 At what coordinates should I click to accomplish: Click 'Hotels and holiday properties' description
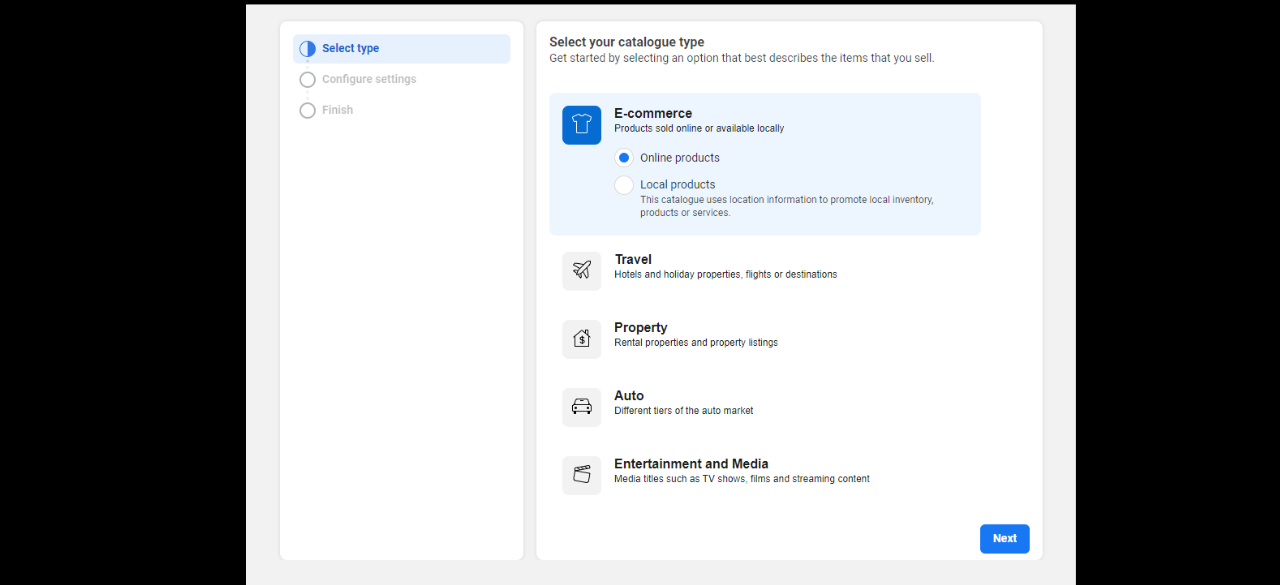[725, 274]
